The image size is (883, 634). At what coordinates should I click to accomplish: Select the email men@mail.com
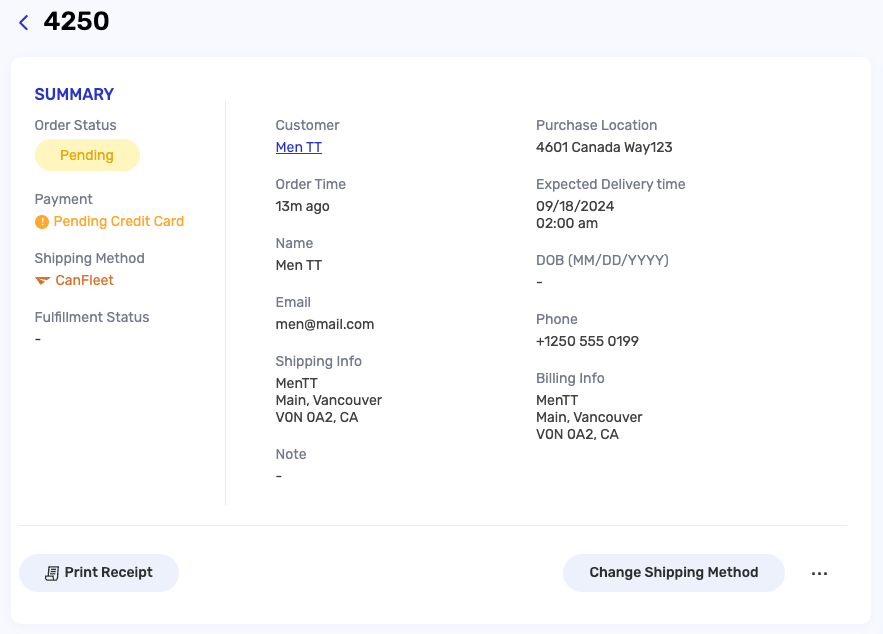click(325, 324)
